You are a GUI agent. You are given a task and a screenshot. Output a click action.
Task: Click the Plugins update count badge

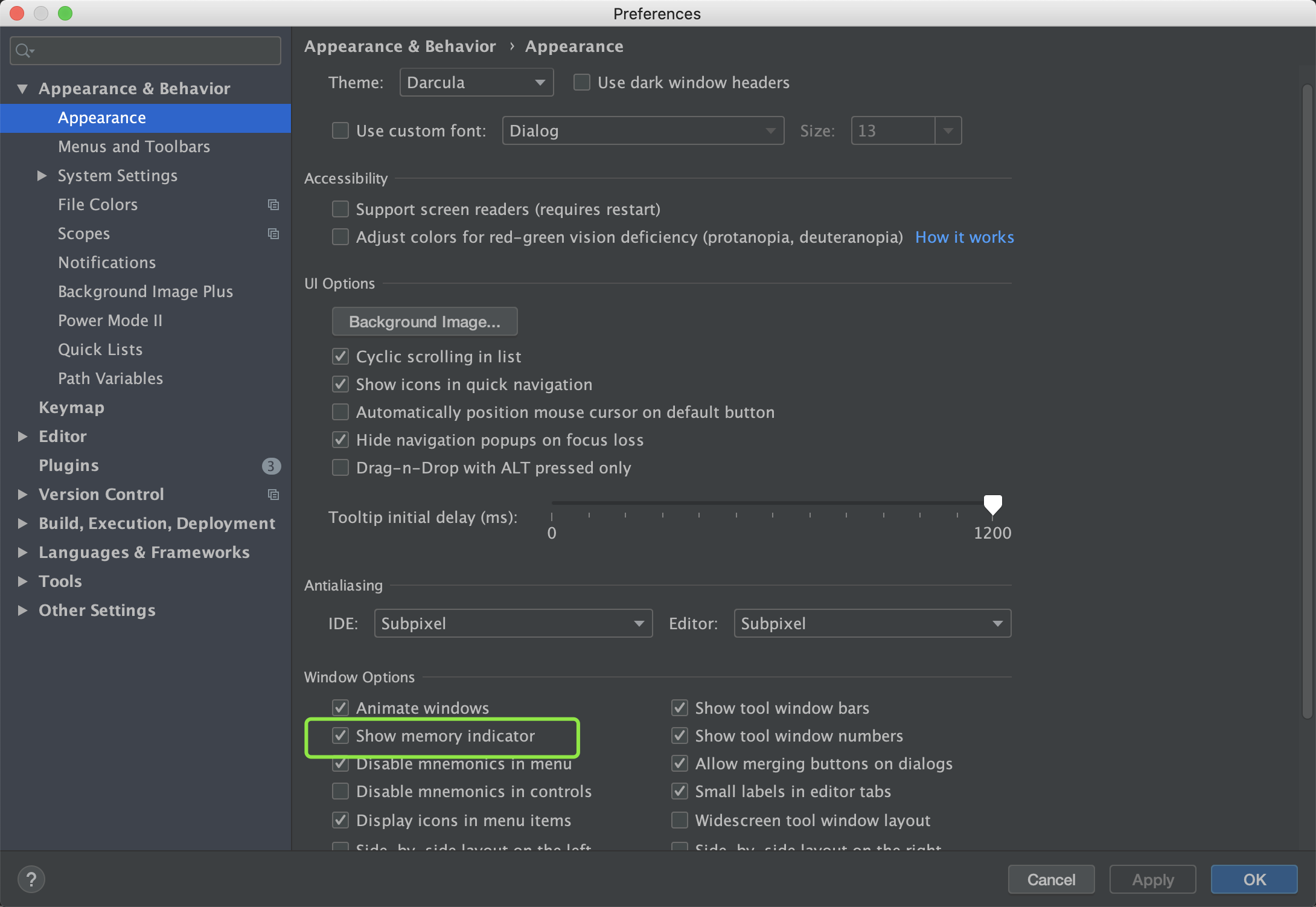271,466
